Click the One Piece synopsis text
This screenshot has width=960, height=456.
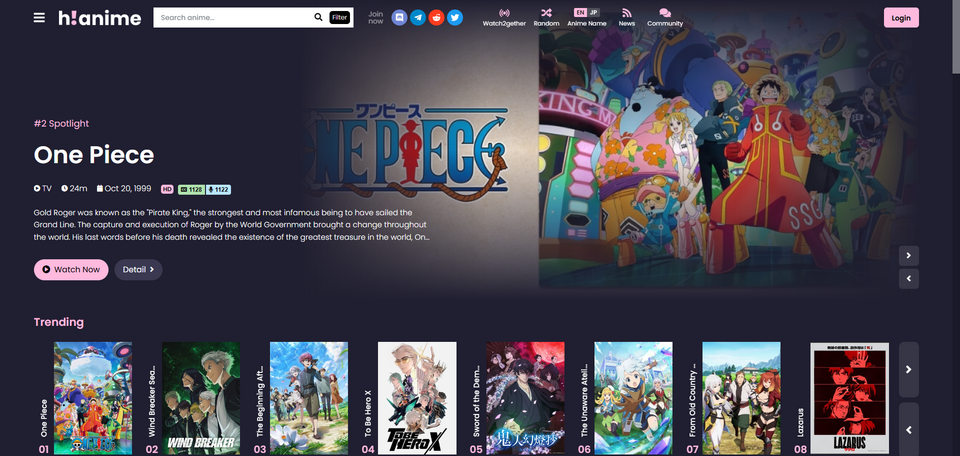point(232,225)
